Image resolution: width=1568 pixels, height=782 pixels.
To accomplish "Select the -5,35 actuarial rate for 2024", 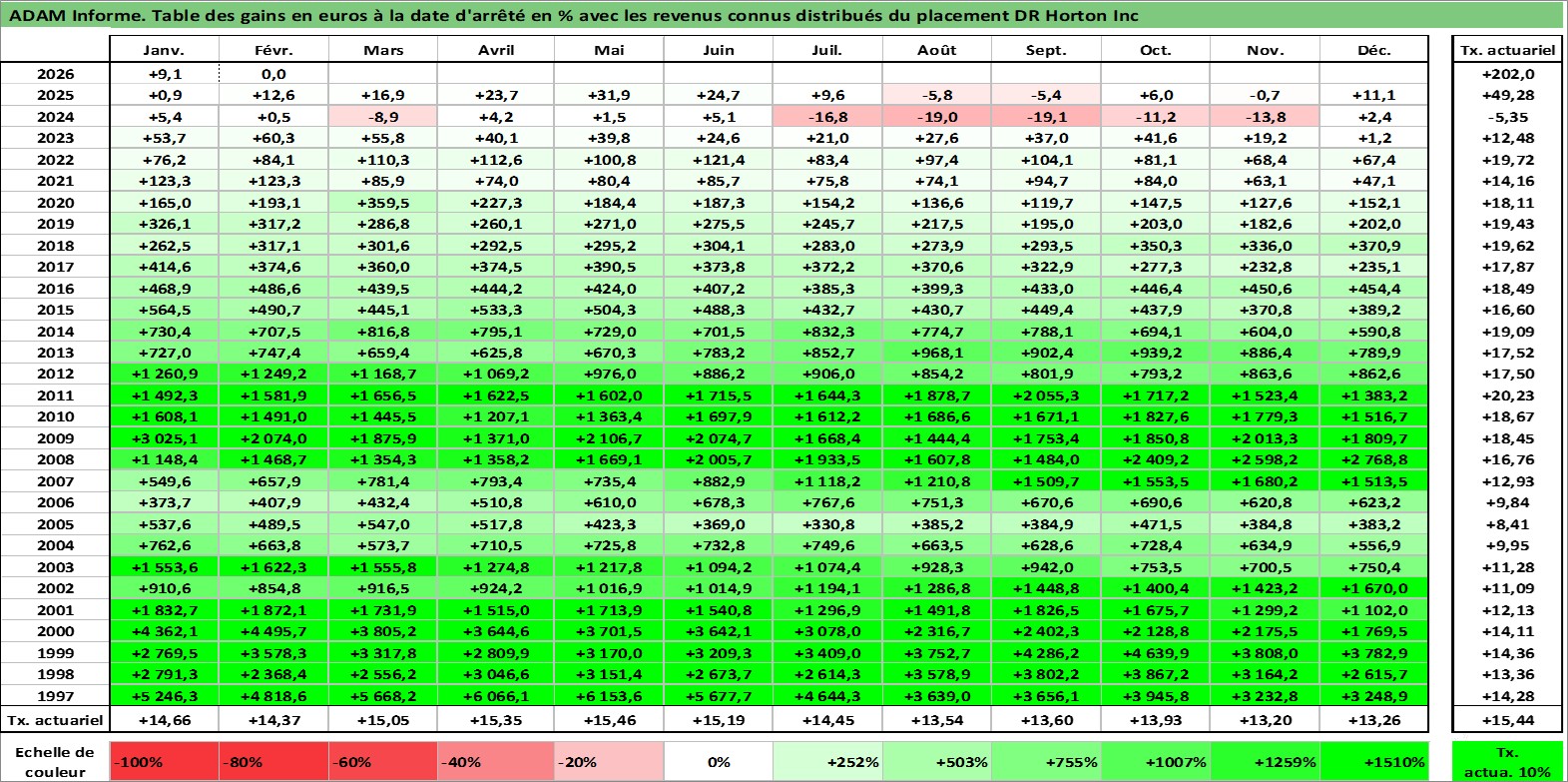I will pos(1507,117).
